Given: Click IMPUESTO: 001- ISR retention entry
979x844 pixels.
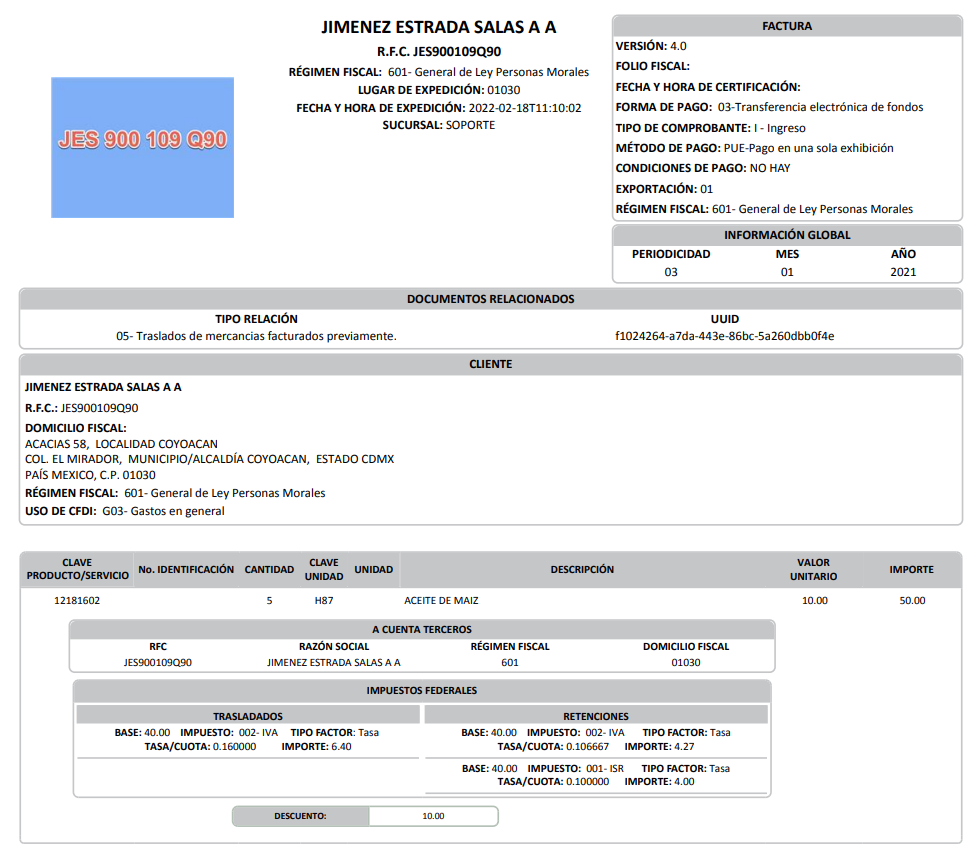Looking at the screenshot, I should tap(576, 768).
